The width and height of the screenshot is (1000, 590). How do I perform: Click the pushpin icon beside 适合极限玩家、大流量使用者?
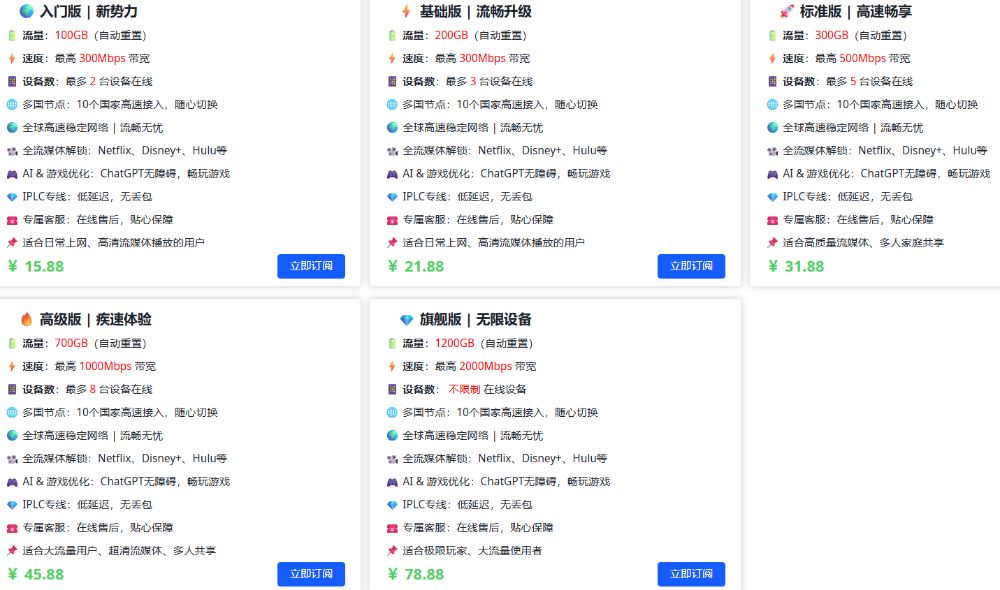pos(392,551)
